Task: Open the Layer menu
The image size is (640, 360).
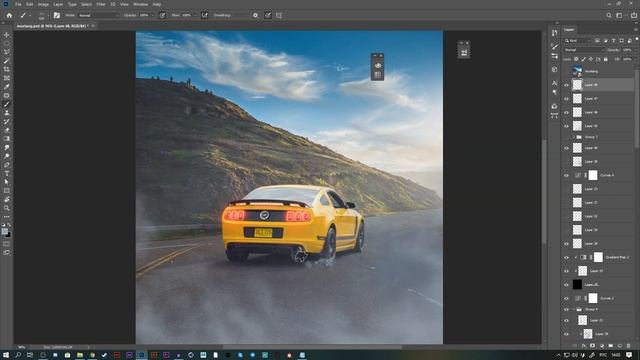Action: point(58,4)
